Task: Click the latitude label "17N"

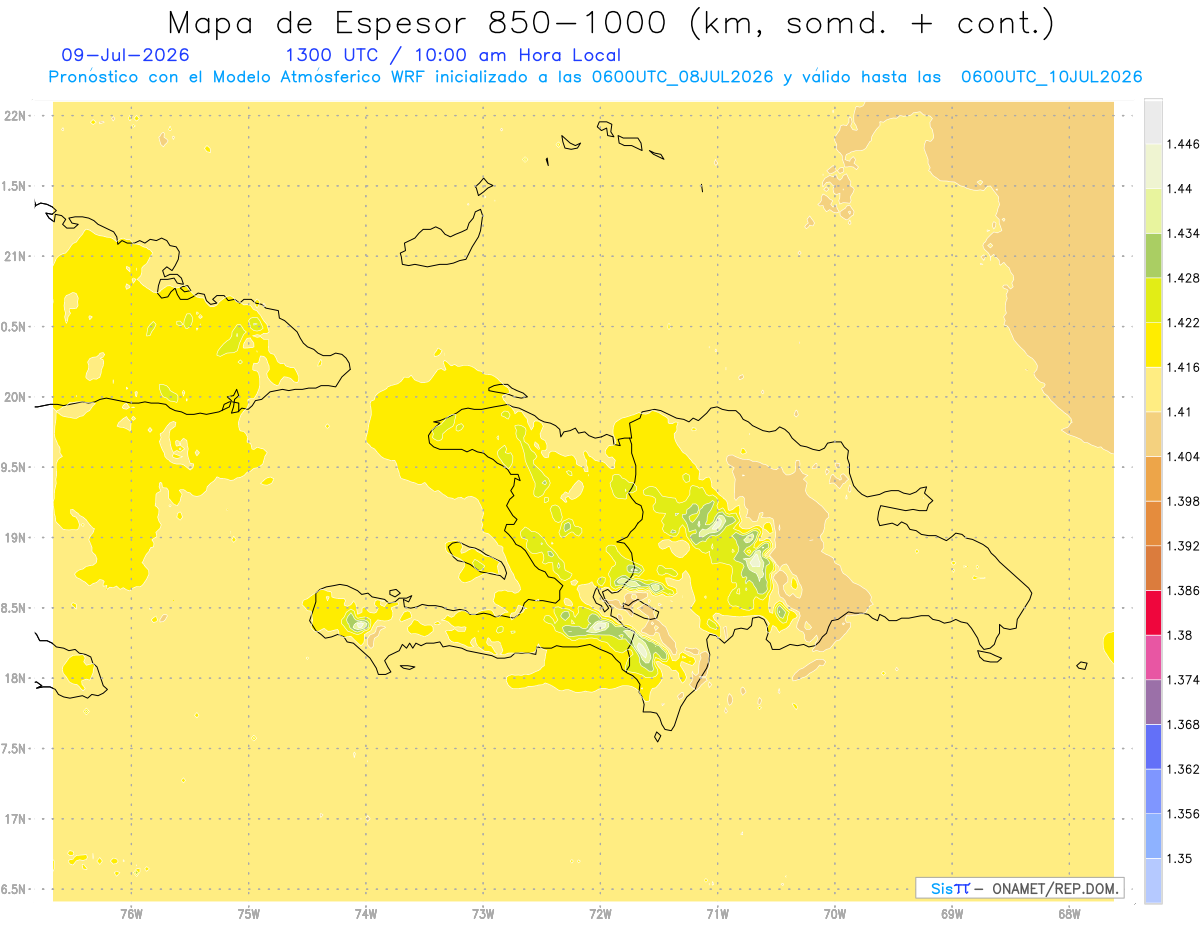Action: [17, 819]
